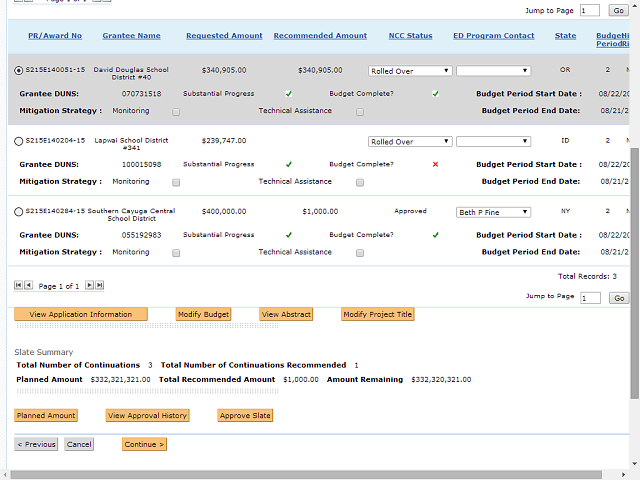The image size is (640, 480).
Task: Sort by Requested Amount column header
Action: click(224, 36)
